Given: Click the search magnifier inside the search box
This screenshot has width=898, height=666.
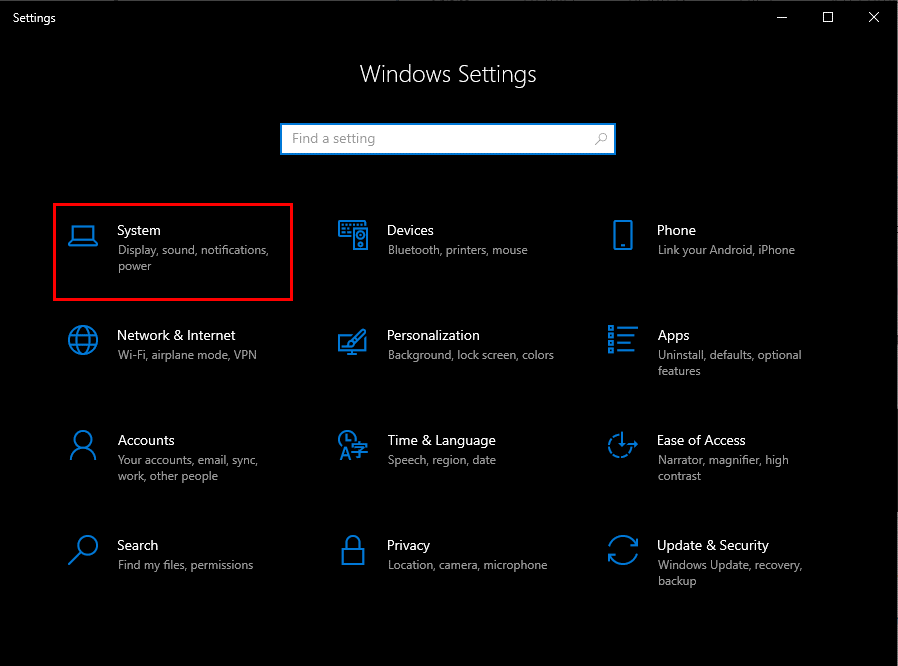Looking at the screenshot, I should click(x=601, y=138).
